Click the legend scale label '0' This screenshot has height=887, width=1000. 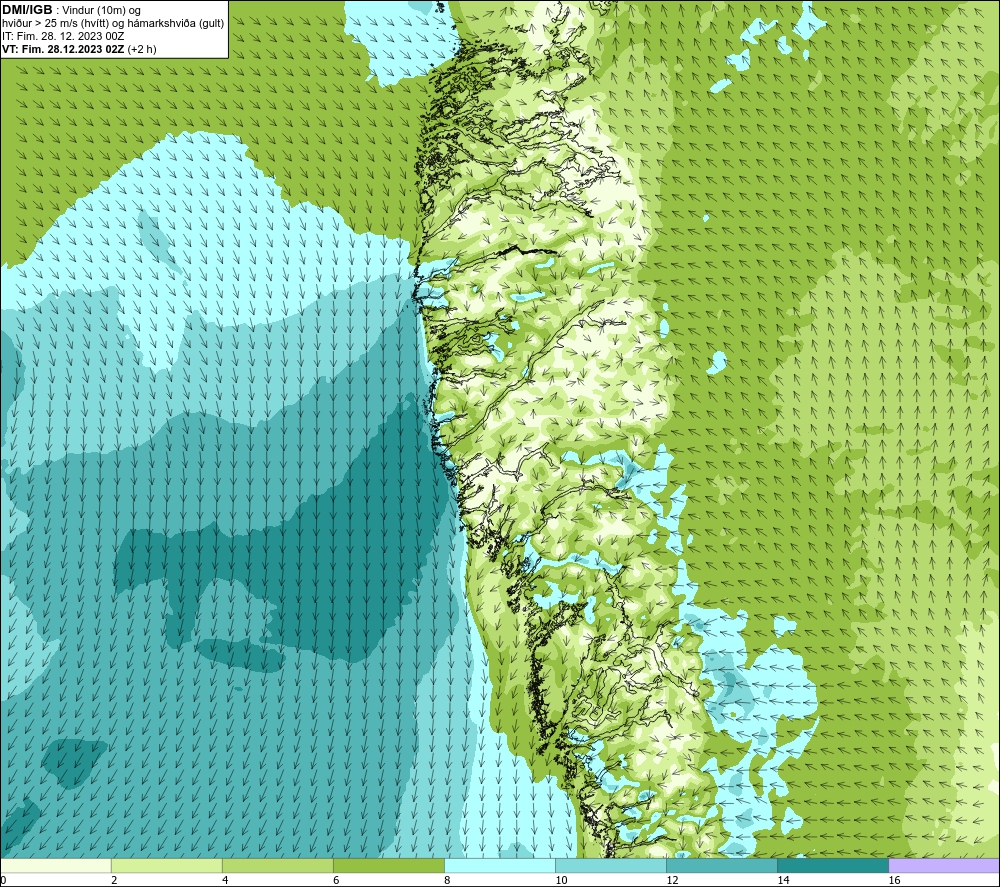pos(4,880)
